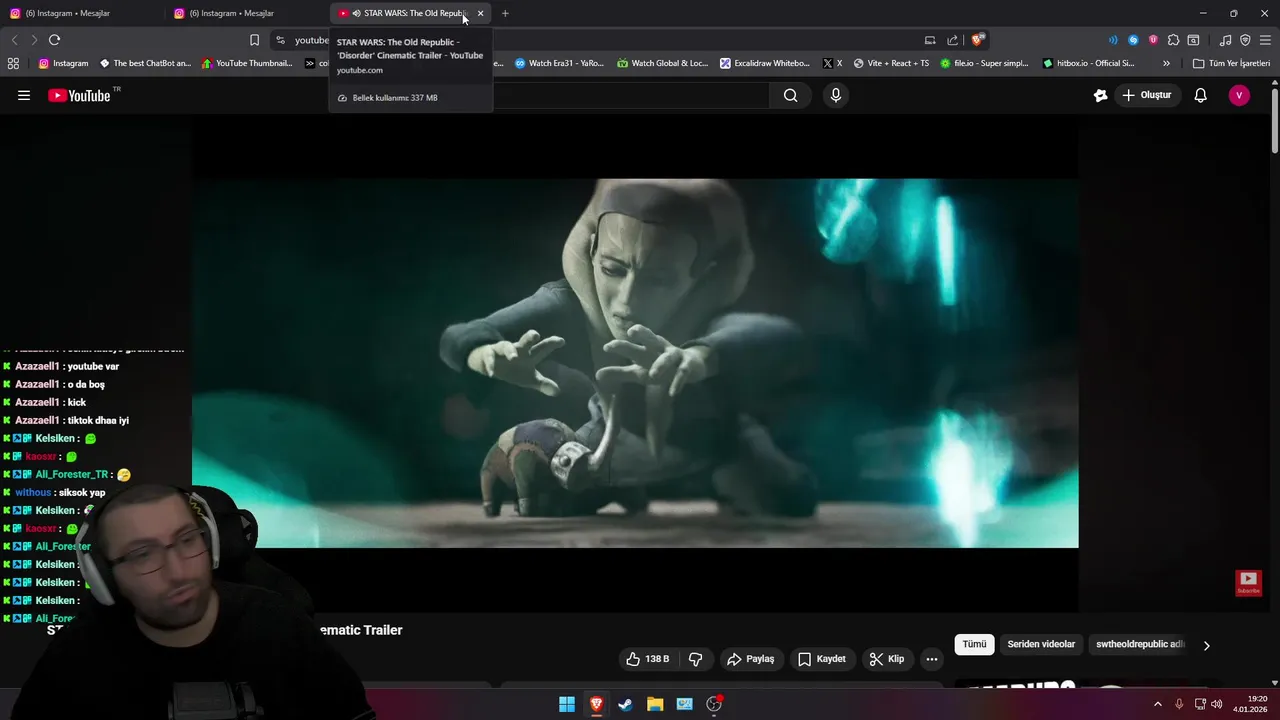The image size is (1280, 720).
Task: Open Watch Global & Loc bookmark
Action: tap(663, 63)
